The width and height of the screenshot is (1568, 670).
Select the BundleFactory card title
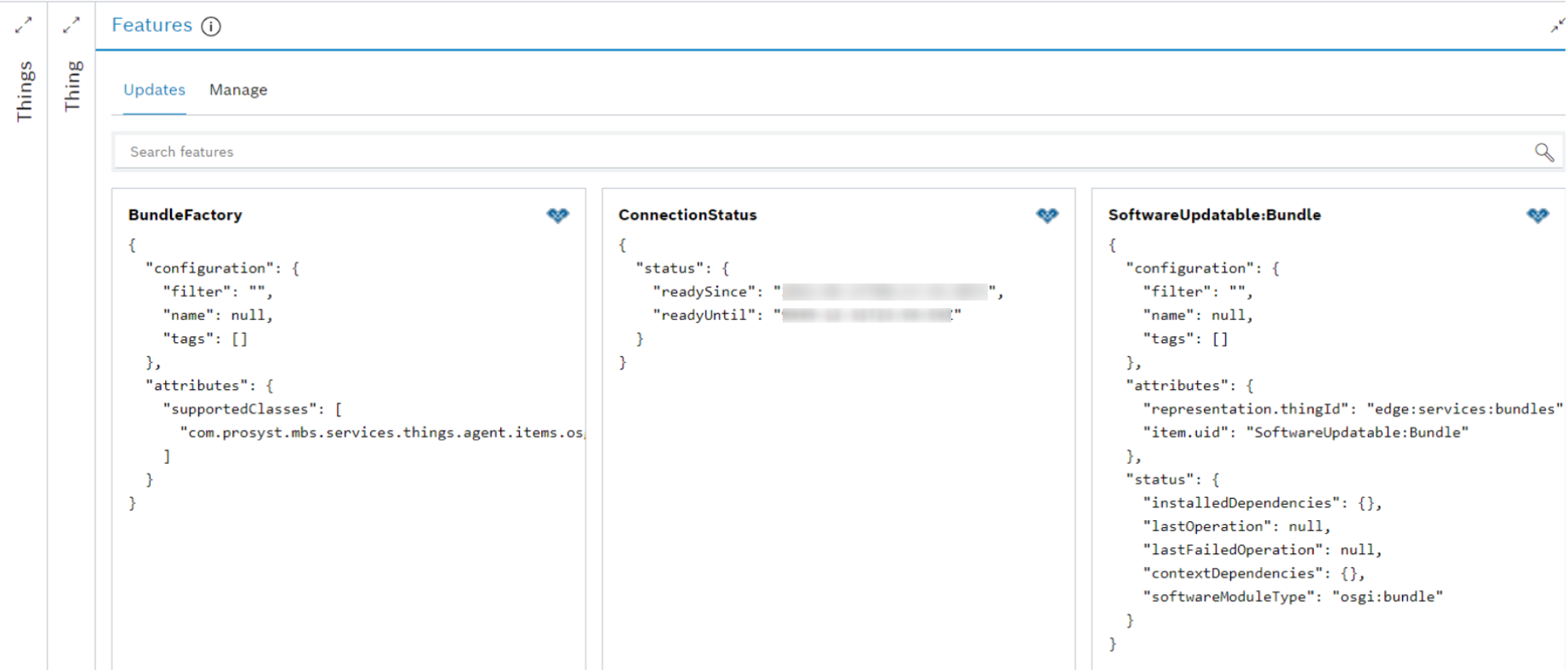(x=185, y=215)
